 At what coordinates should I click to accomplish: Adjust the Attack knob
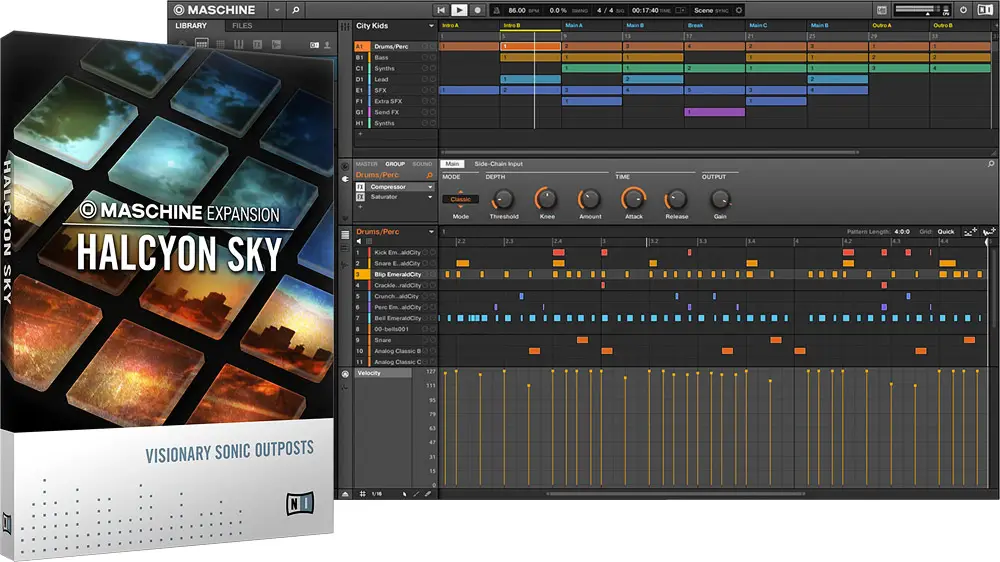[x=633, y=200]
